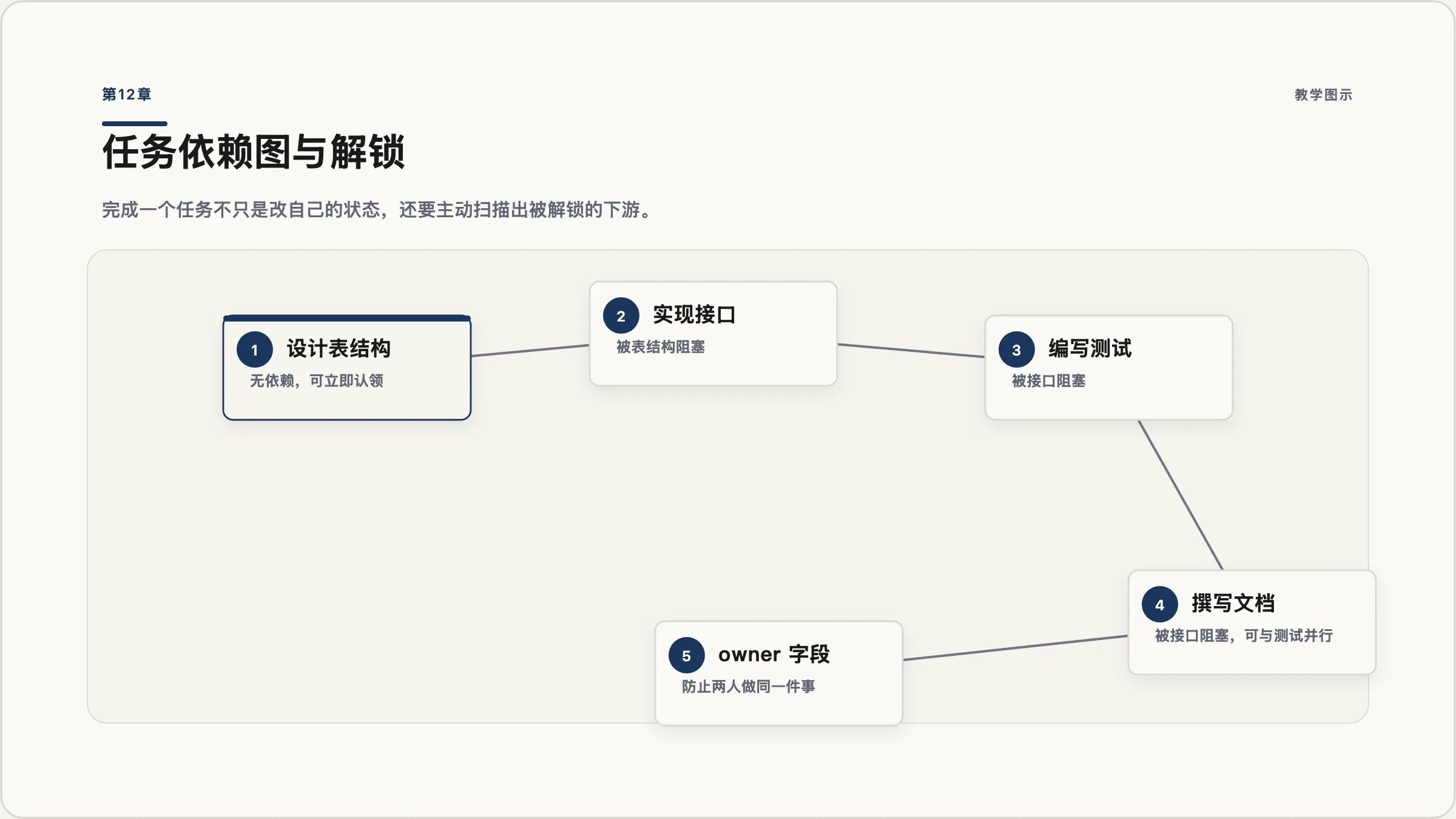
Task: Select the 实现接口 node title
Action: pos(694,315)
